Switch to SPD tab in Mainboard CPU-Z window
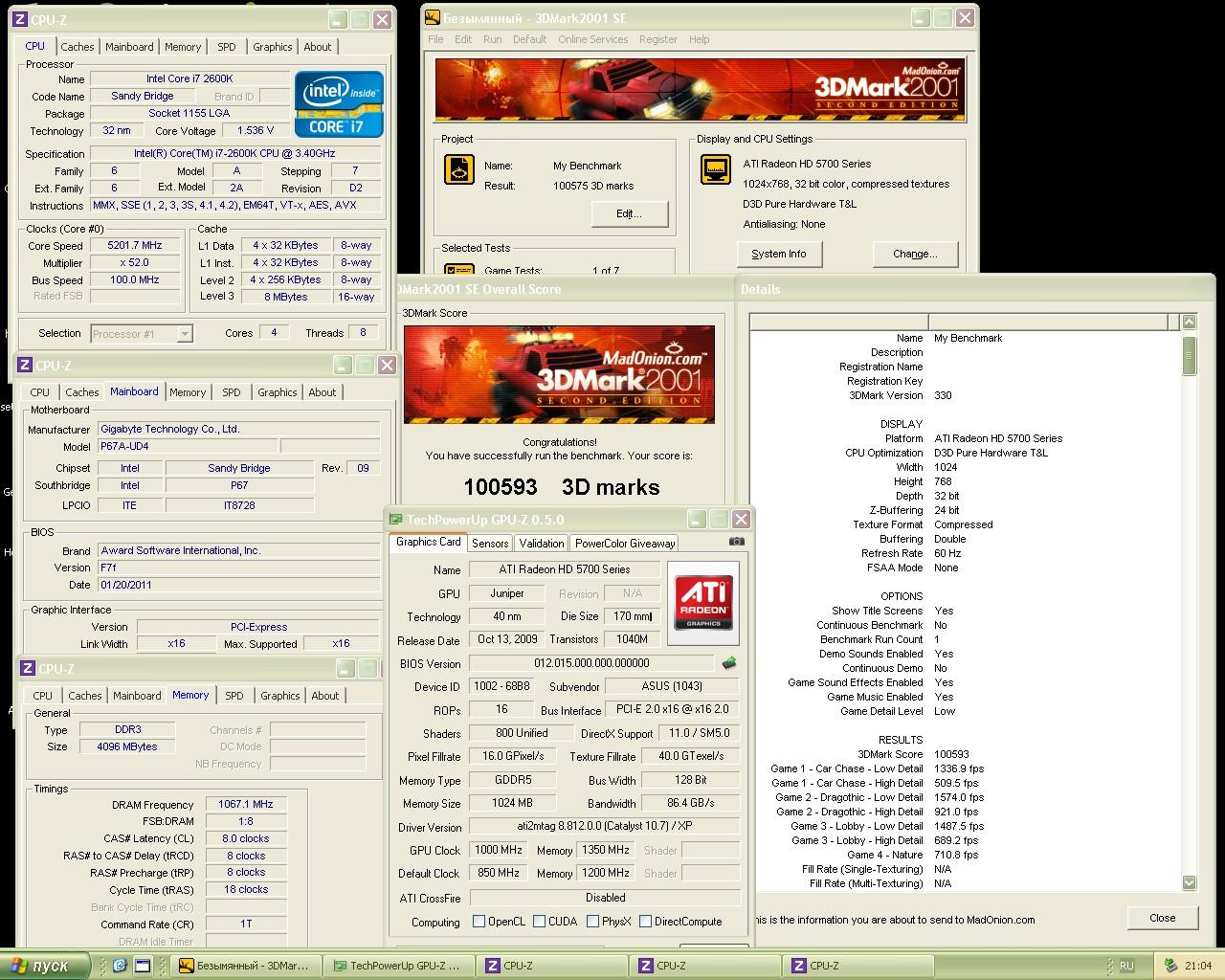This screenshot has height=980, width=1225. (232, 392)
